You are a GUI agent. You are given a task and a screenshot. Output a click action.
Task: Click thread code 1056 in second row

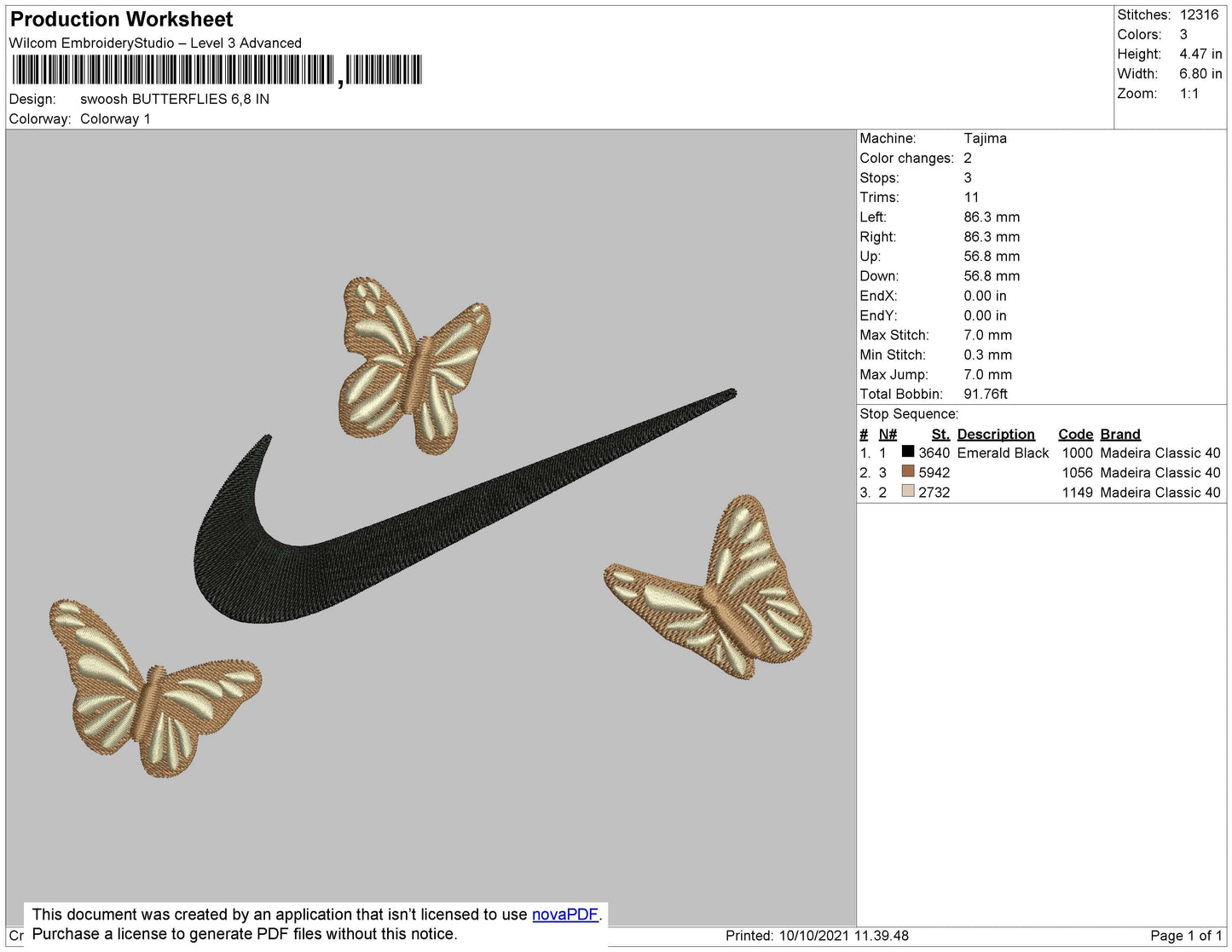click(1077, 472)
